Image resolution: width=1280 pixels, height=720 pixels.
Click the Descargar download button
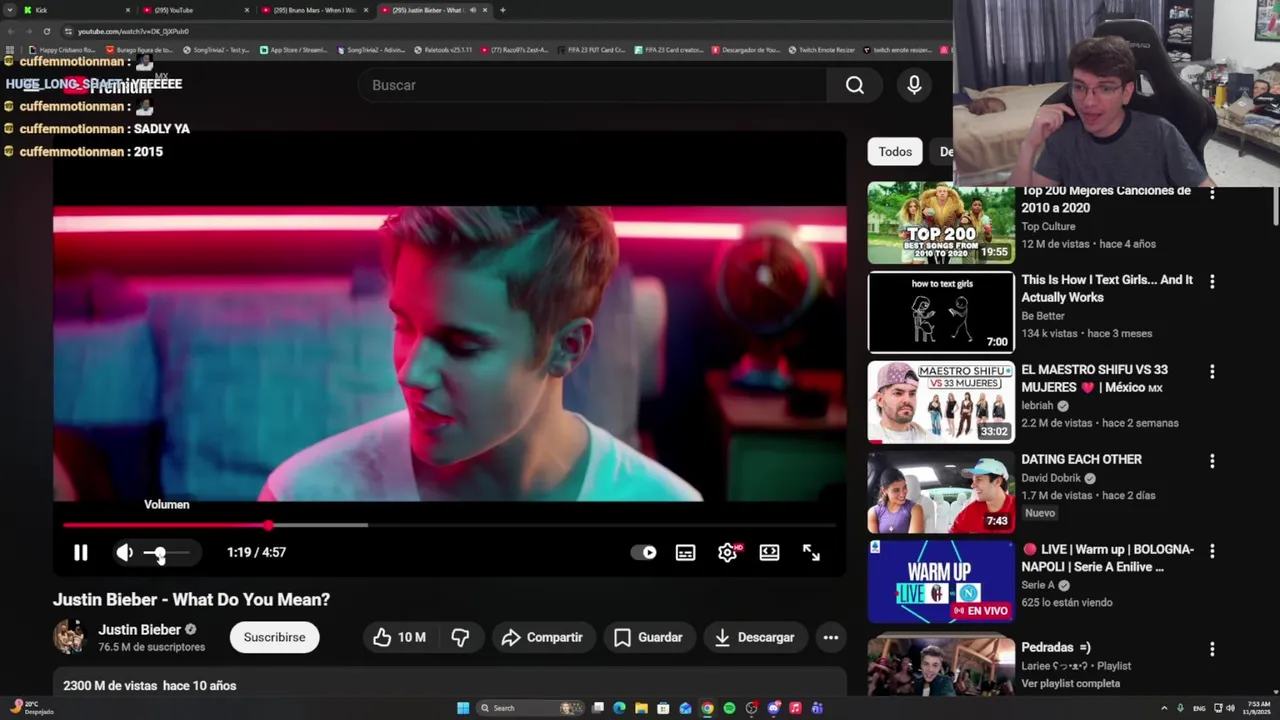[x=755, y=637]
